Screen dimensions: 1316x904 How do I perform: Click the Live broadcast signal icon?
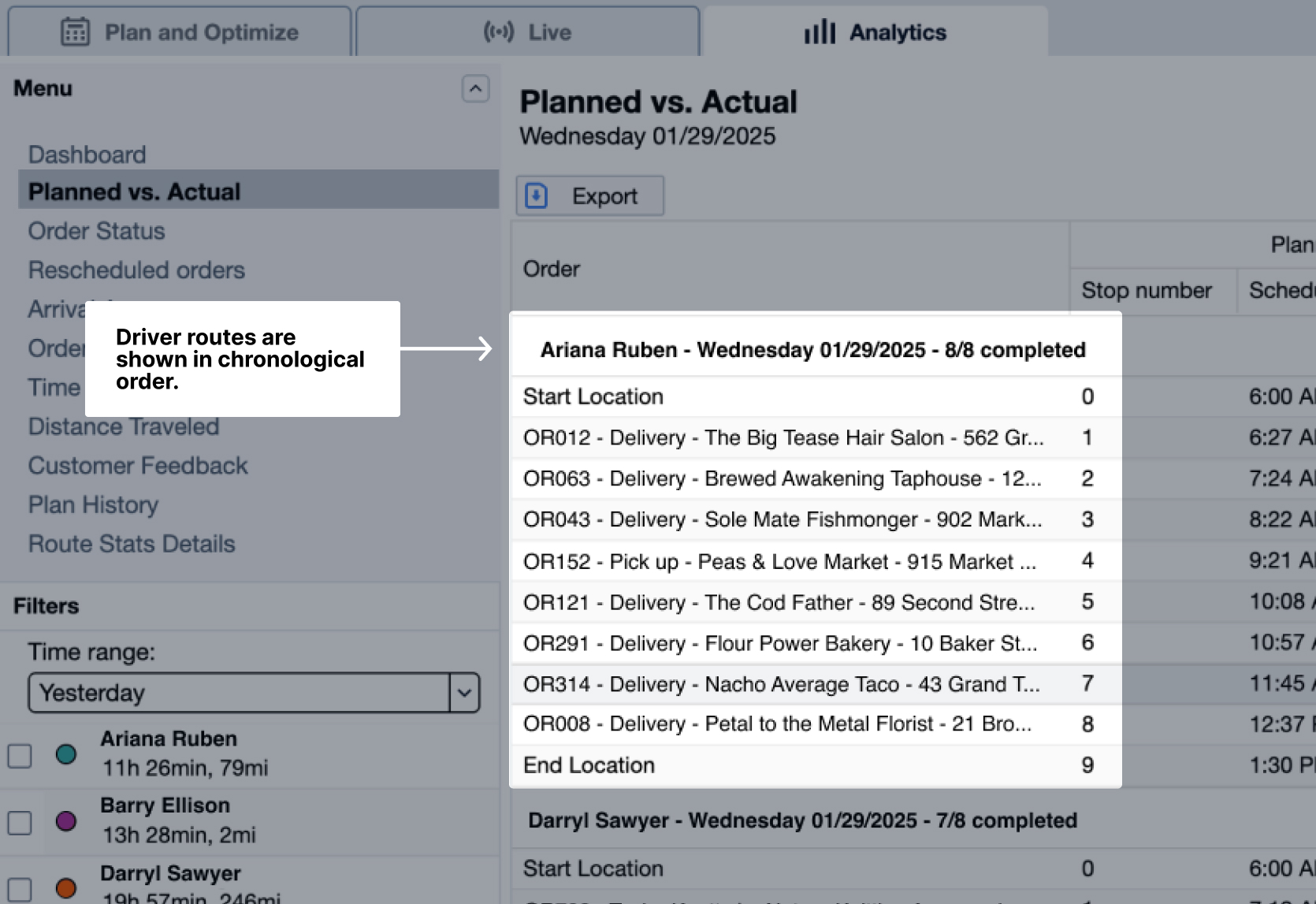tap(498, 32)
